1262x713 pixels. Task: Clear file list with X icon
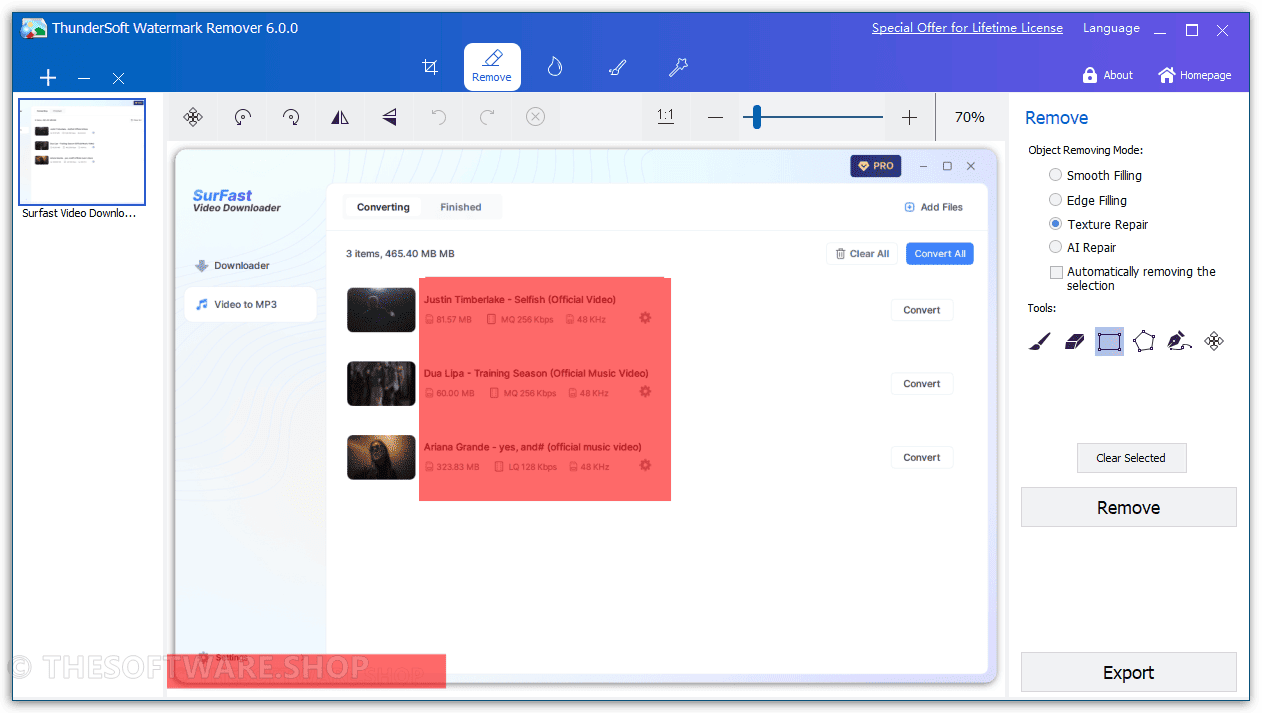point(118,78)
